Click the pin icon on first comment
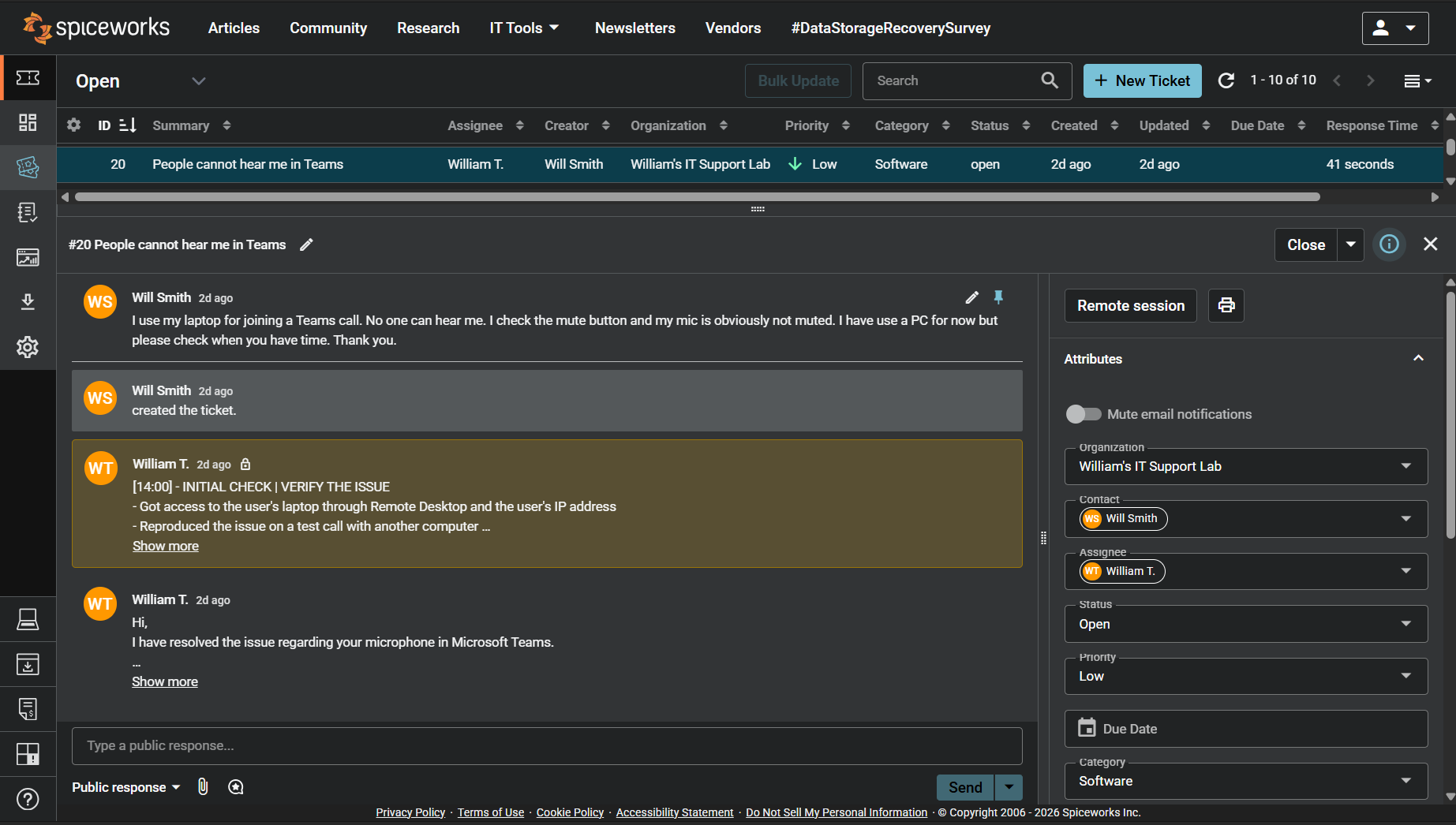Image resolution: width=1456 pixels, height=825 pixels. [x=998, y=297]
